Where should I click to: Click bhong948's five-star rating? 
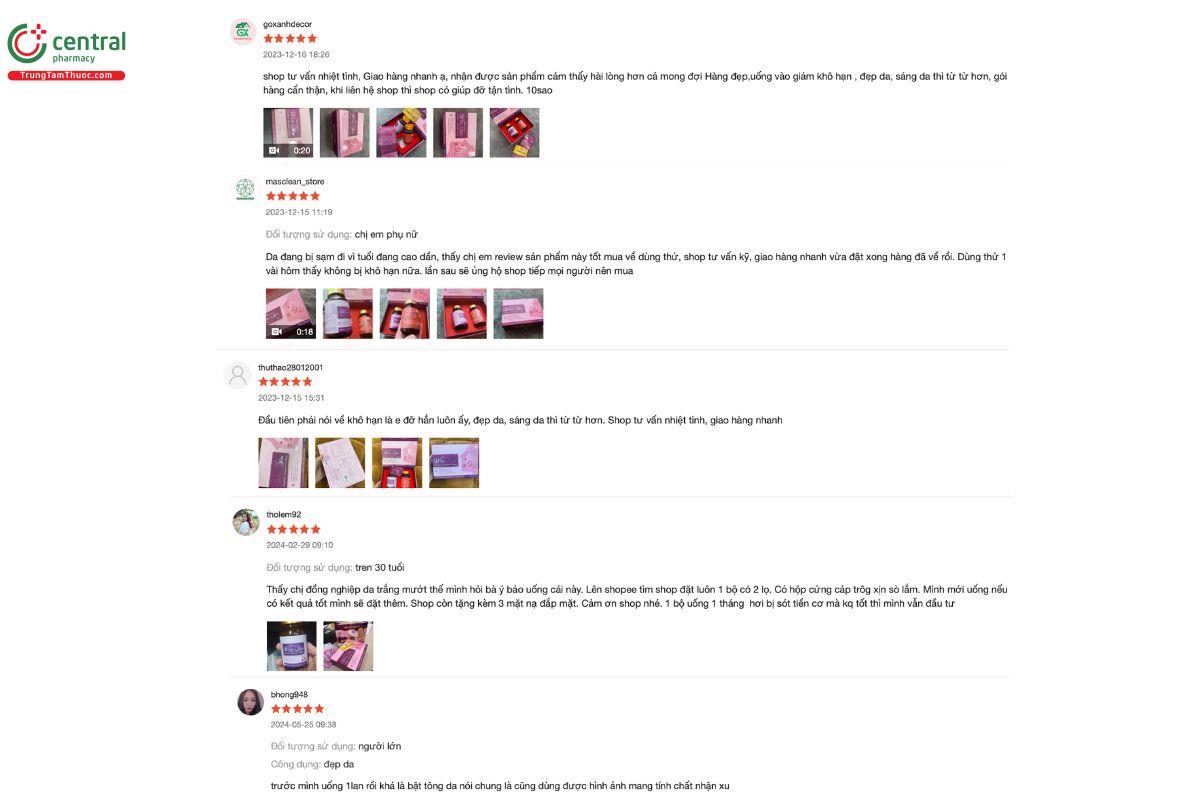298,709
